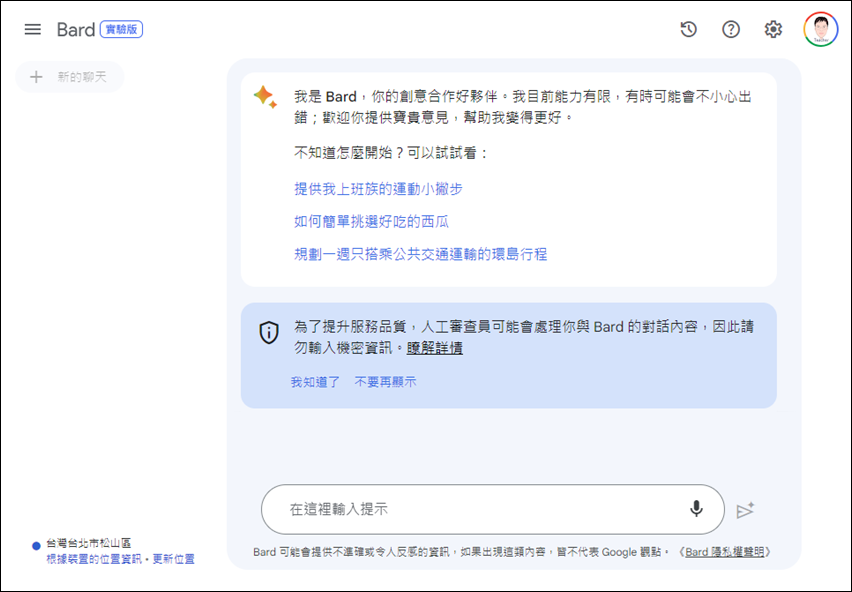Image resolution: width=852 pixels, height=592 pixels.
Task: Open the help question mark icon
Action: (x=731, y=29)
